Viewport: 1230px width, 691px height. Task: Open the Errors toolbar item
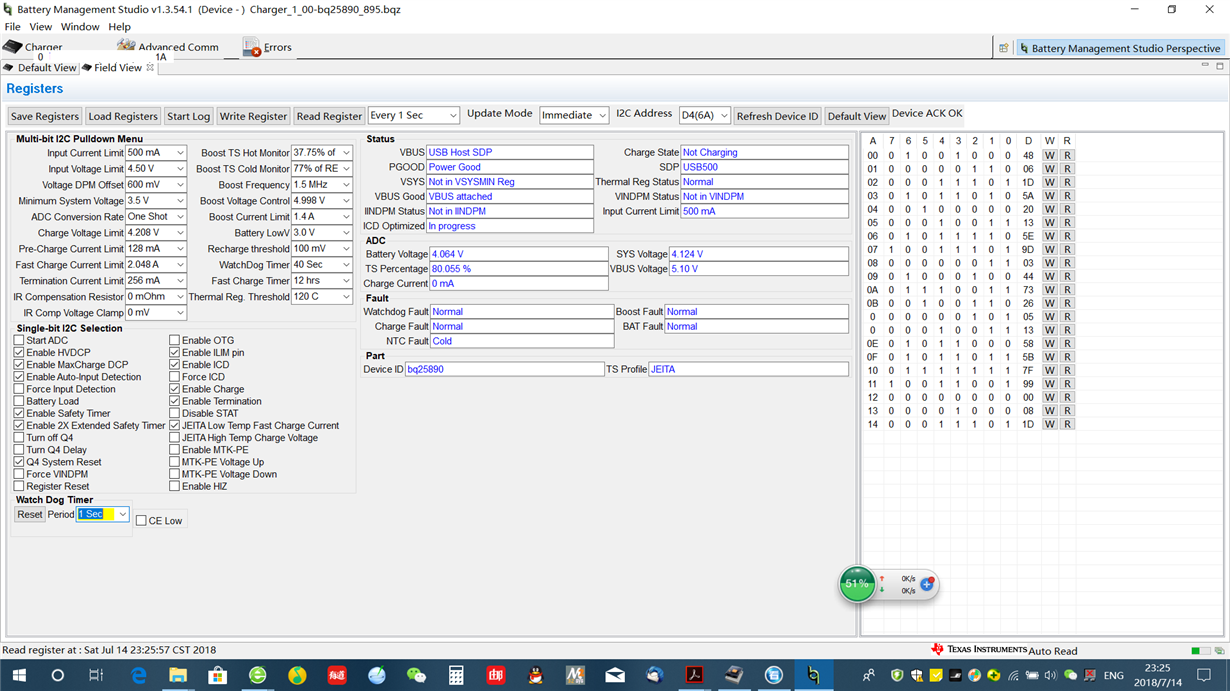267,47
